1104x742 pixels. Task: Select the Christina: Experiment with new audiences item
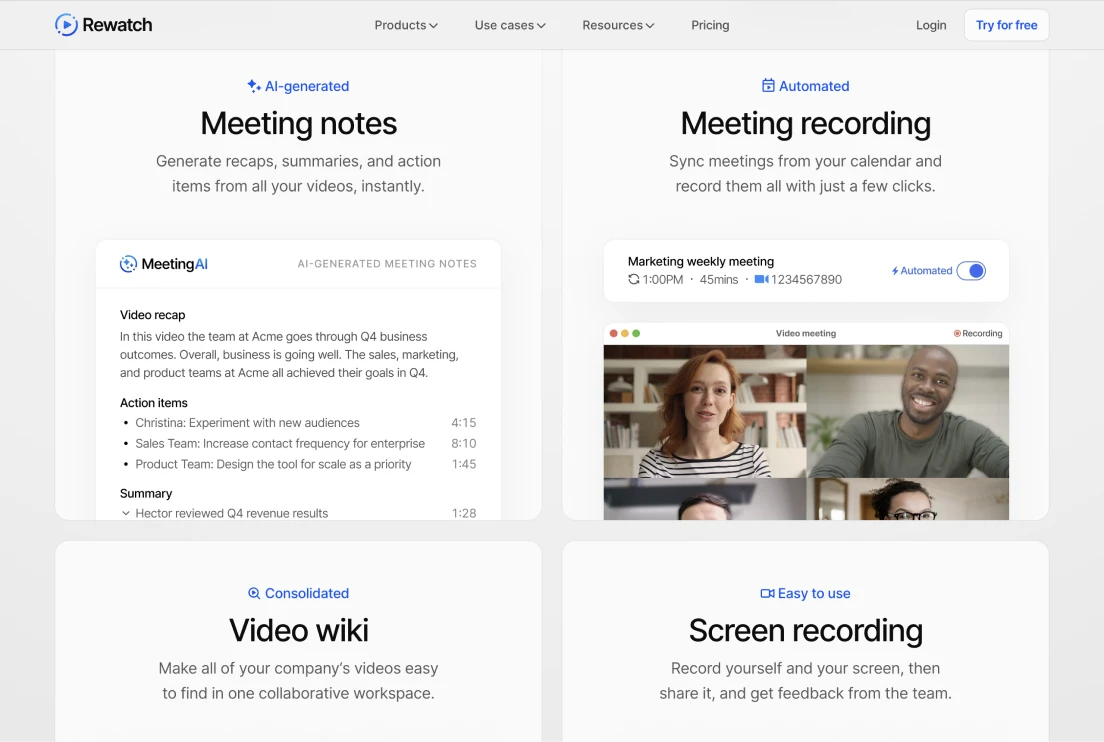(x=247, y=422)
